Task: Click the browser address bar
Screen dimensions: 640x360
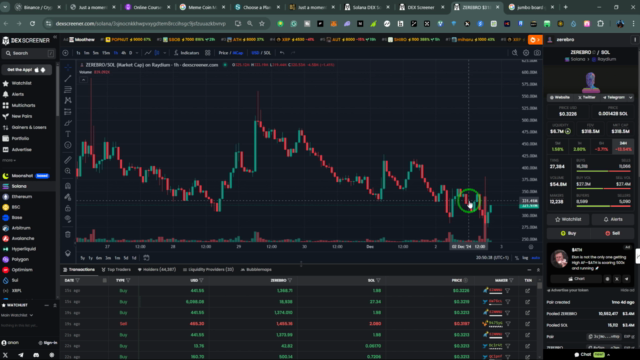Action: coord(141,24)
